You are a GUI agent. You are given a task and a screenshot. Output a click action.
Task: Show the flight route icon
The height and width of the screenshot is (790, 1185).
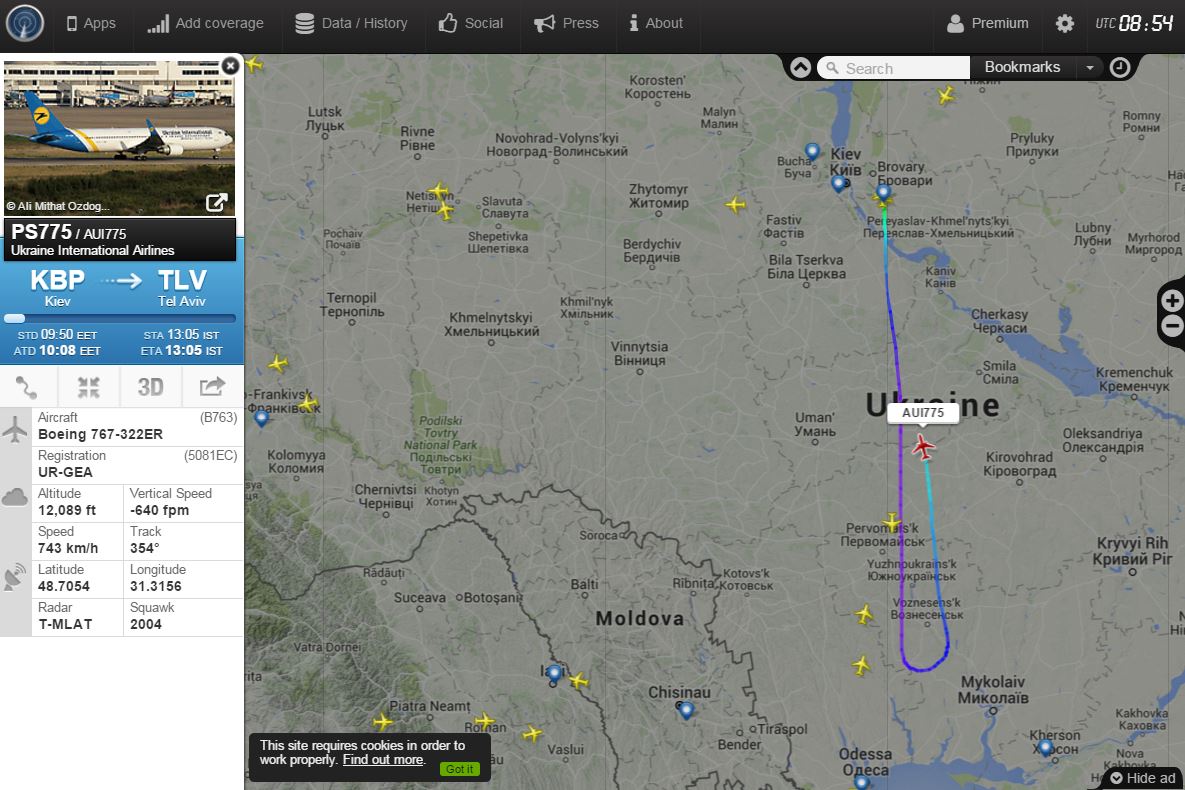click(x=27, y=387)
